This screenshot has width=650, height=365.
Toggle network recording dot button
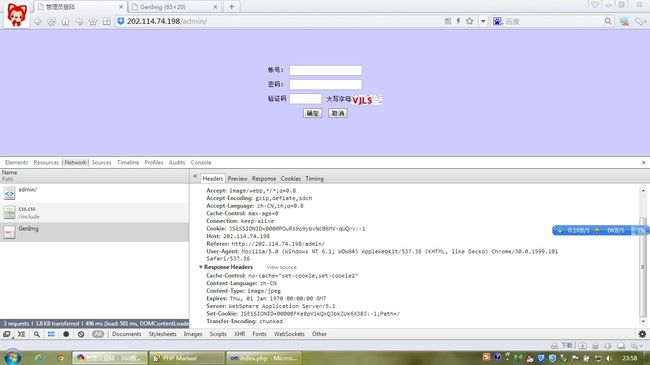point(66,334)
